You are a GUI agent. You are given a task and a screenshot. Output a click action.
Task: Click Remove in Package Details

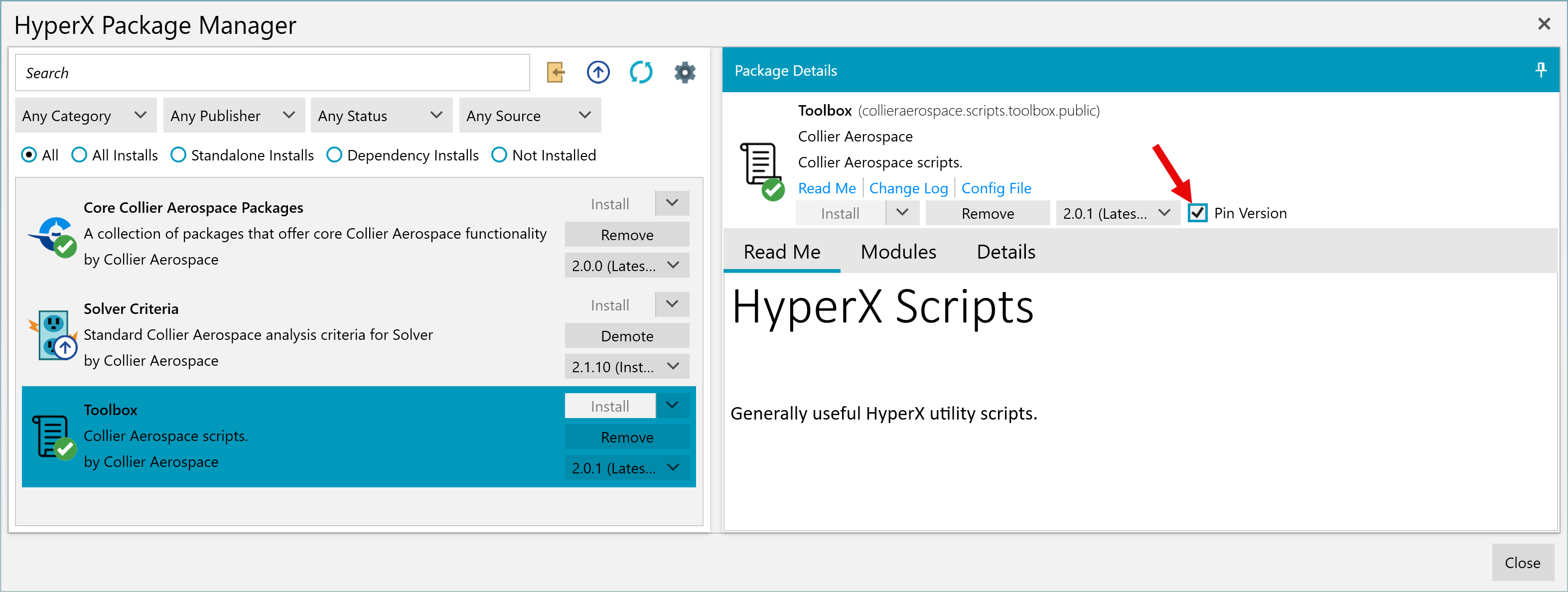click(x=988, y=213)
